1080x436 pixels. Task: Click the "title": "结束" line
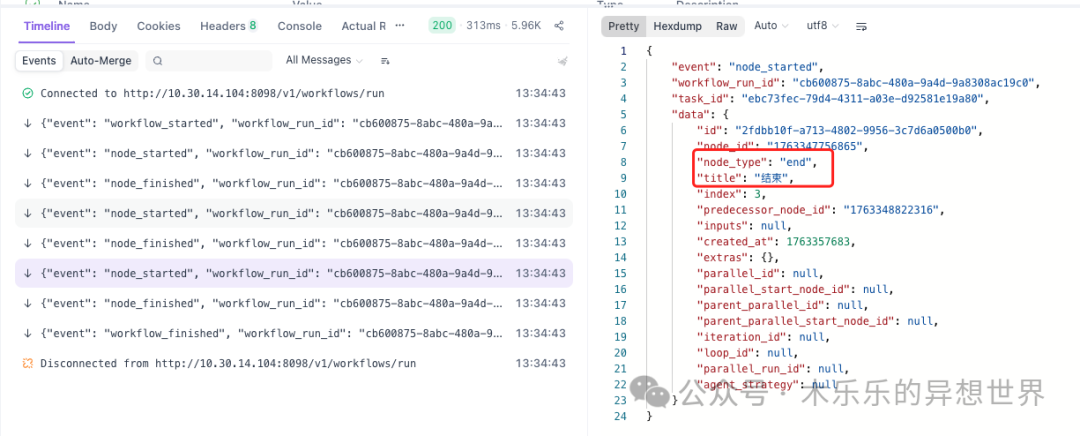coord(745,178)
